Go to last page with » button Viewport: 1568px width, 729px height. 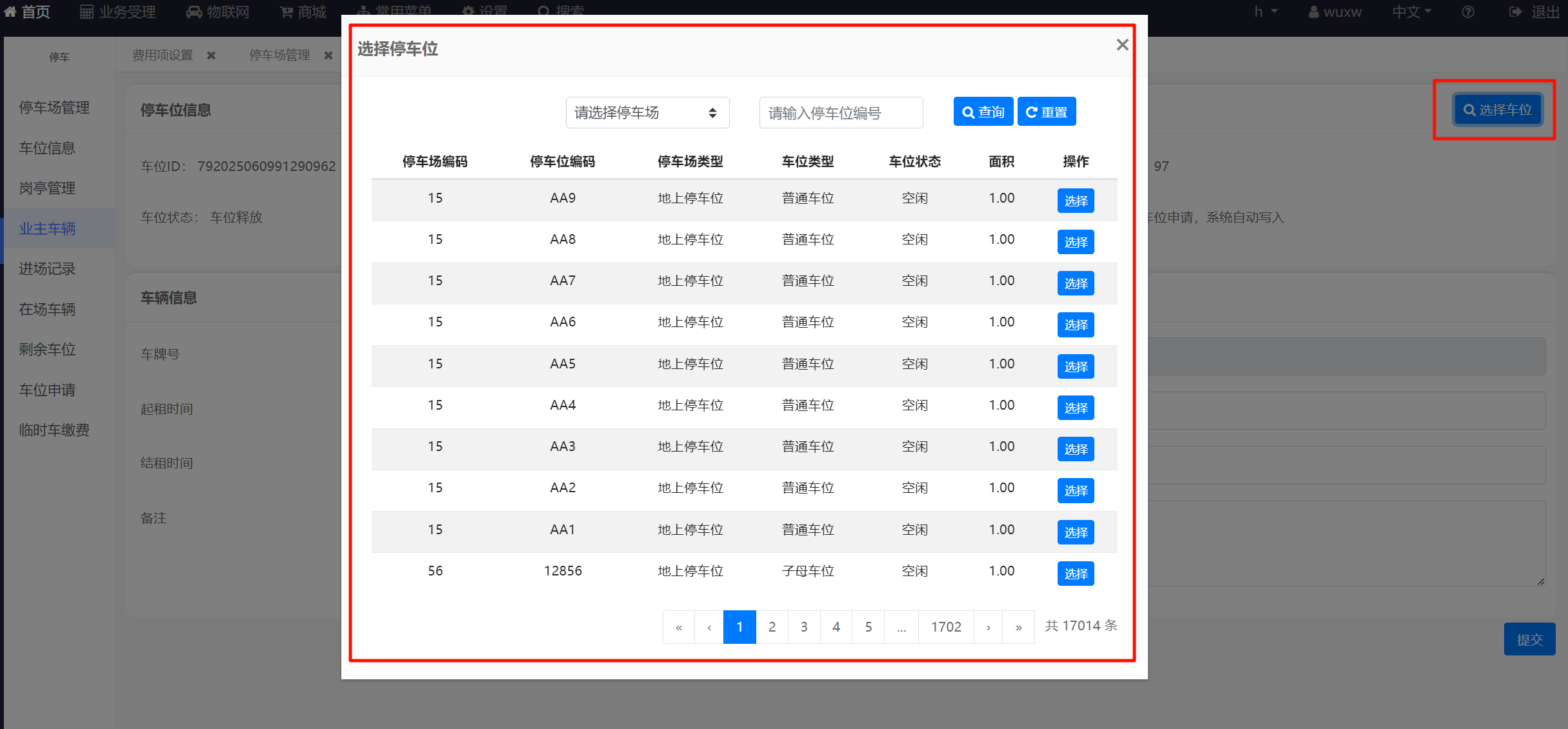coord(1018,627)
